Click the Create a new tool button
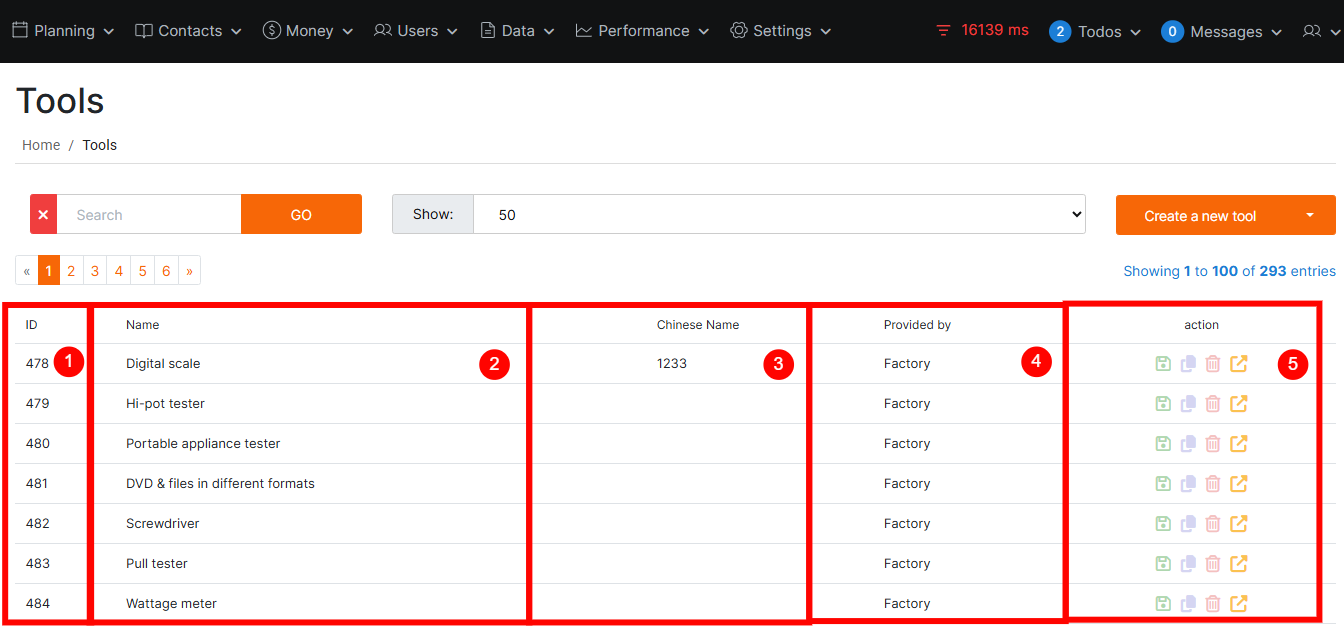Image resolution: width=1344 pixels, height=628 pixels. point(1200,216)
